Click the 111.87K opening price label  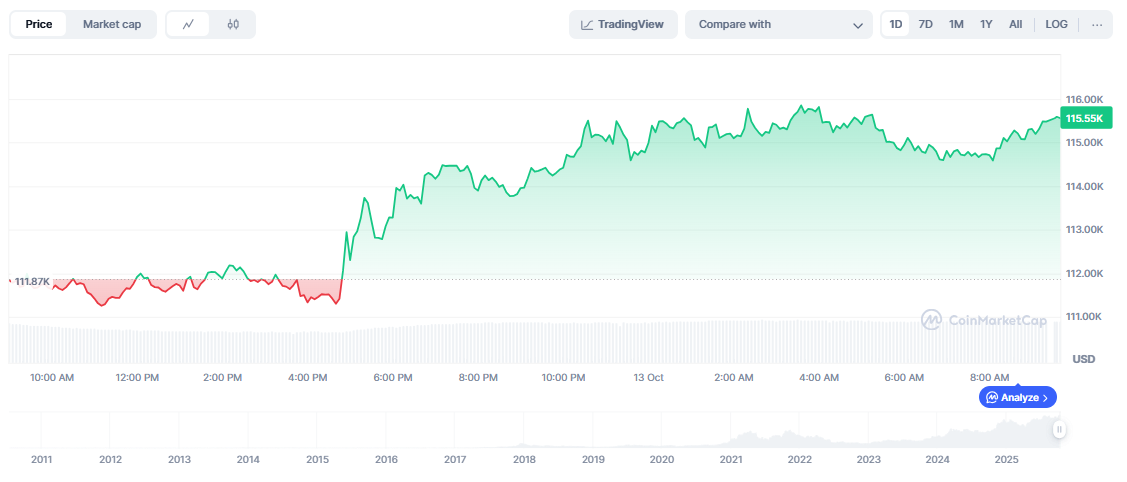pos(32,282)
